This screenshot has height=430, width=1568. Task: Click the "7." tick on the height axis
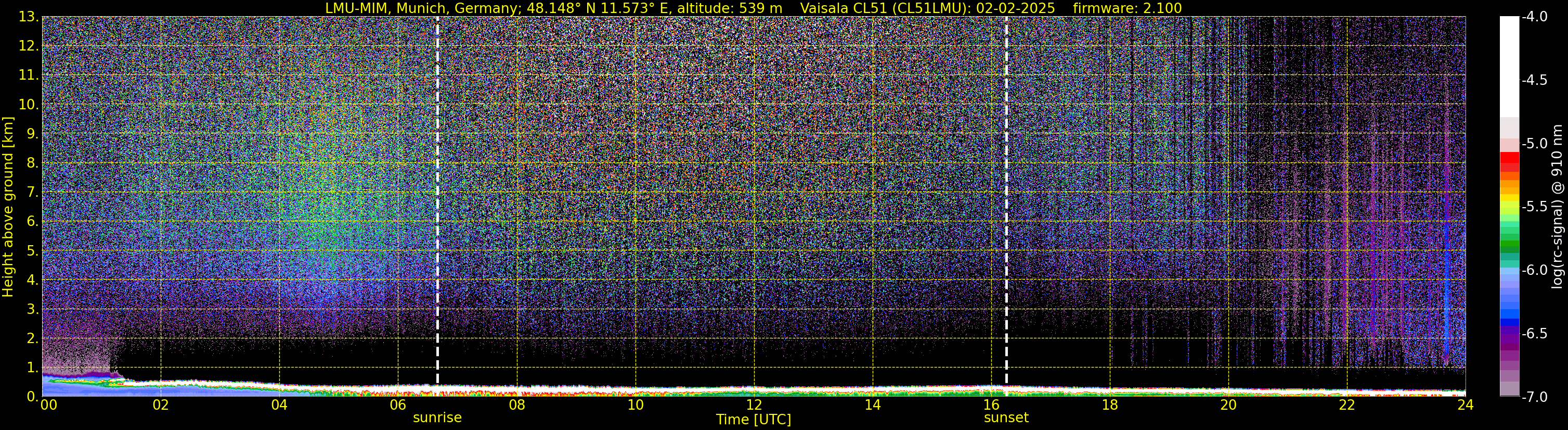pyautogui.click(x=32, y=193)
